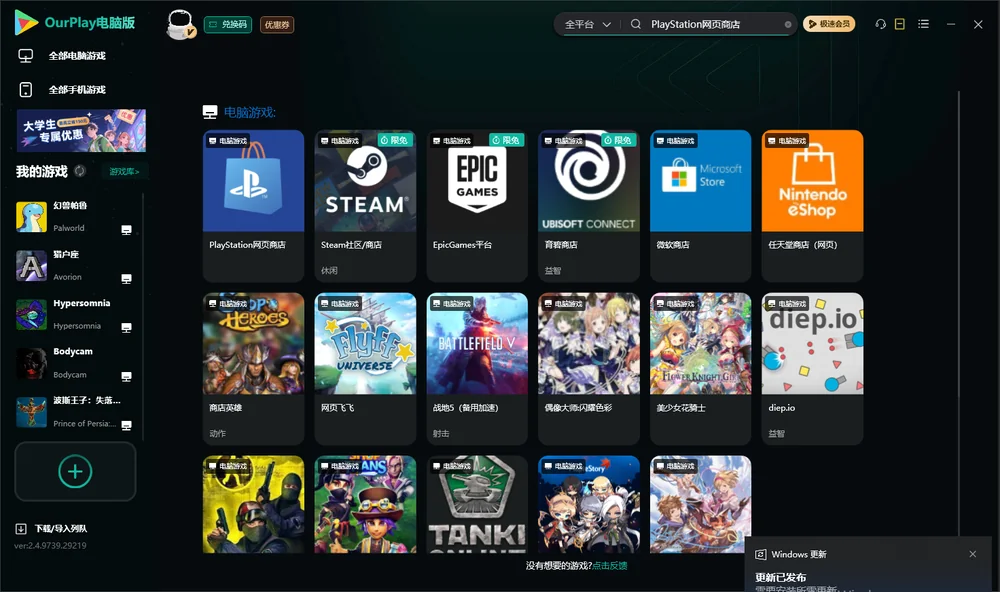This screenshot has height=592, width=1000.
Task: Click the 休闲 tag under Steam
Action: click(x=329, y=270)
